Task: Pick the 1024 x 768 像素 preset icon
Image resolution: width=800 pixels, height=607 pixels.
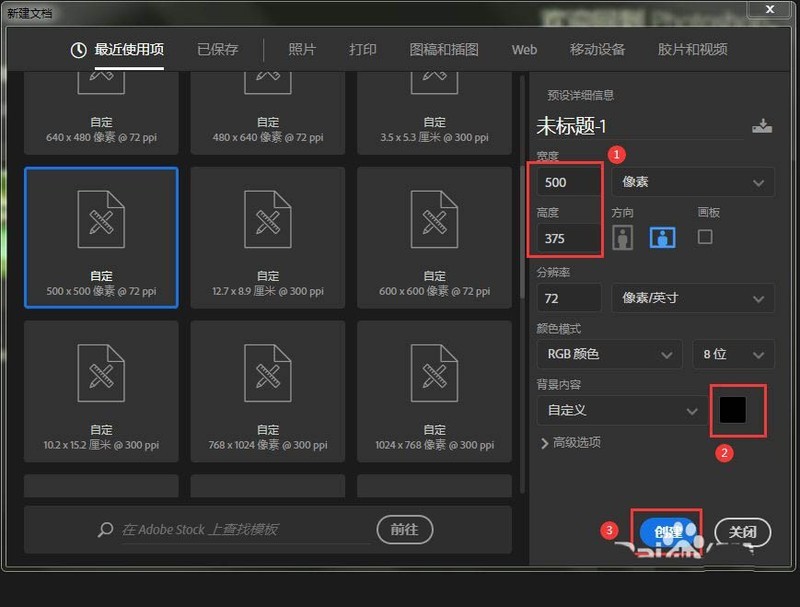Action: [x=434, y=374]
